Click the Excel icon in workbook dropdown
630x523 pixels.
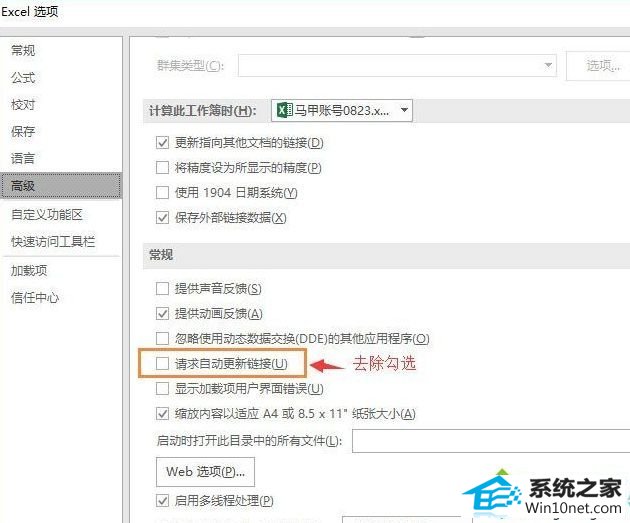point(285,110)
